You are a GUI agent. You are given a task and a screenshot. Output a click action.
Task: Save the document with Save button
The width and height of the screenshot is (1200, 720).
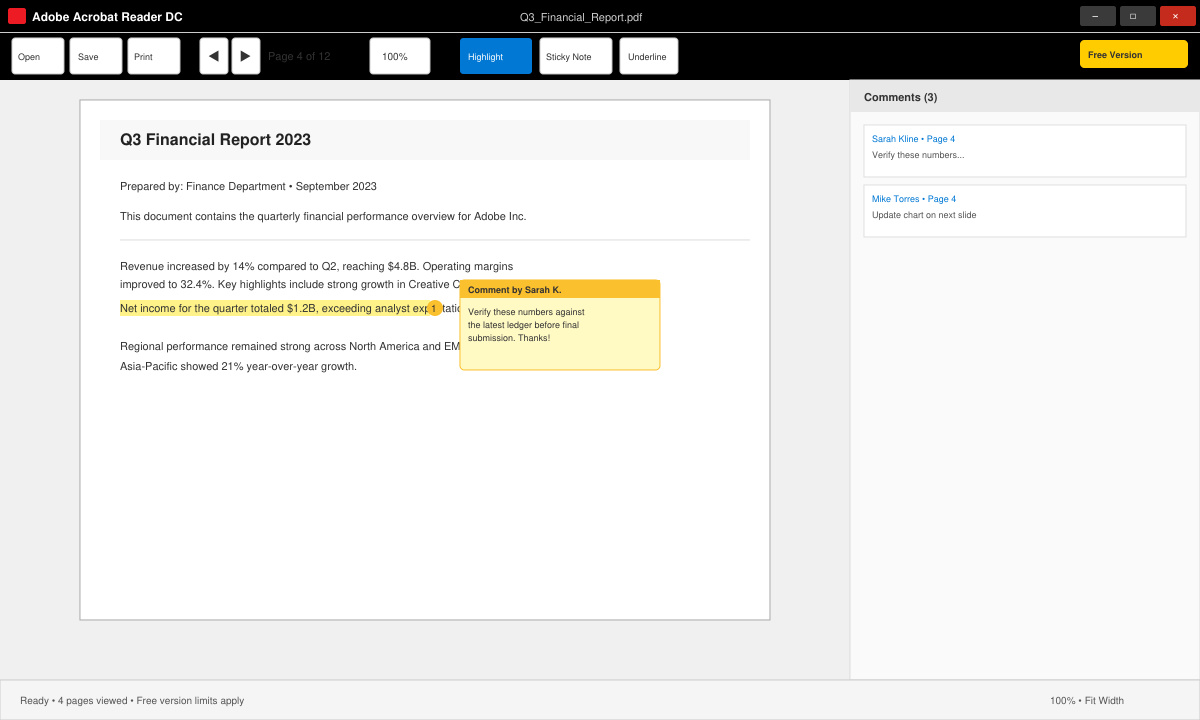(x=96, y=56)
